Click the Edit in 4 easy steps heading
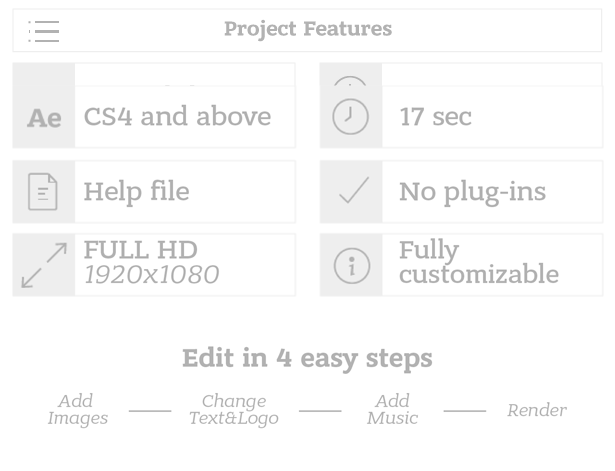Screen dimensions: 615x471 (x=307, y=358)
